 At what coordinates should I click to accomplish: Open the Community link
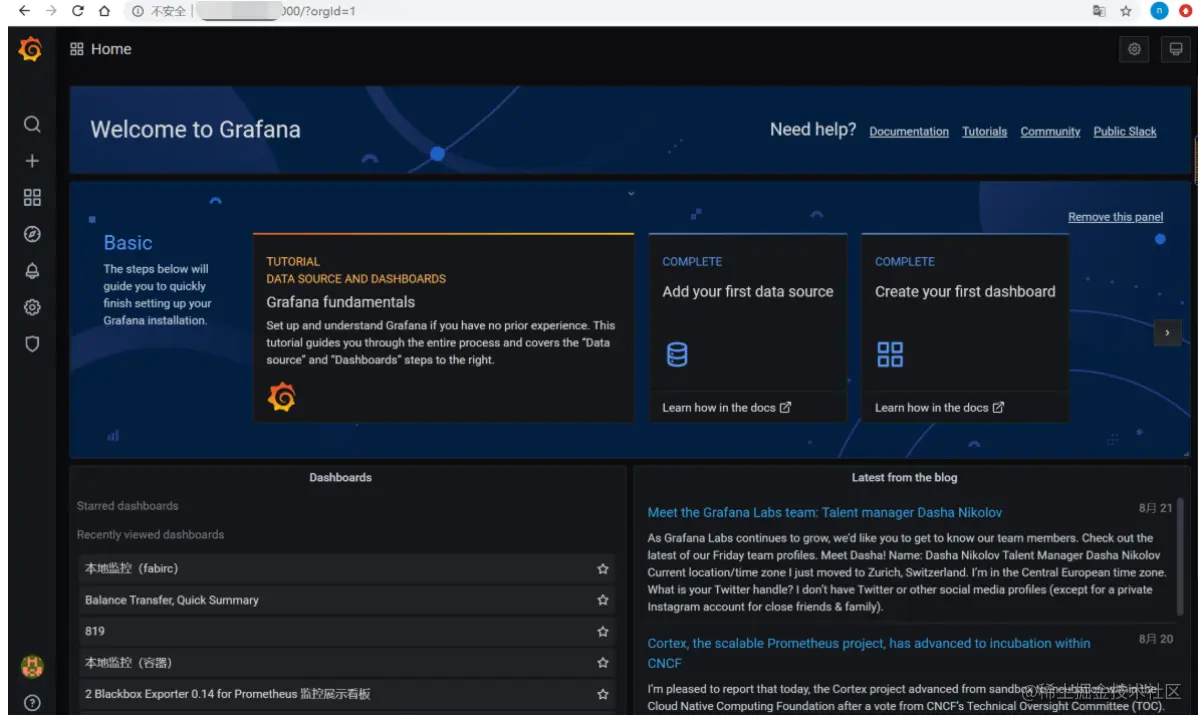coord(1050,132)
